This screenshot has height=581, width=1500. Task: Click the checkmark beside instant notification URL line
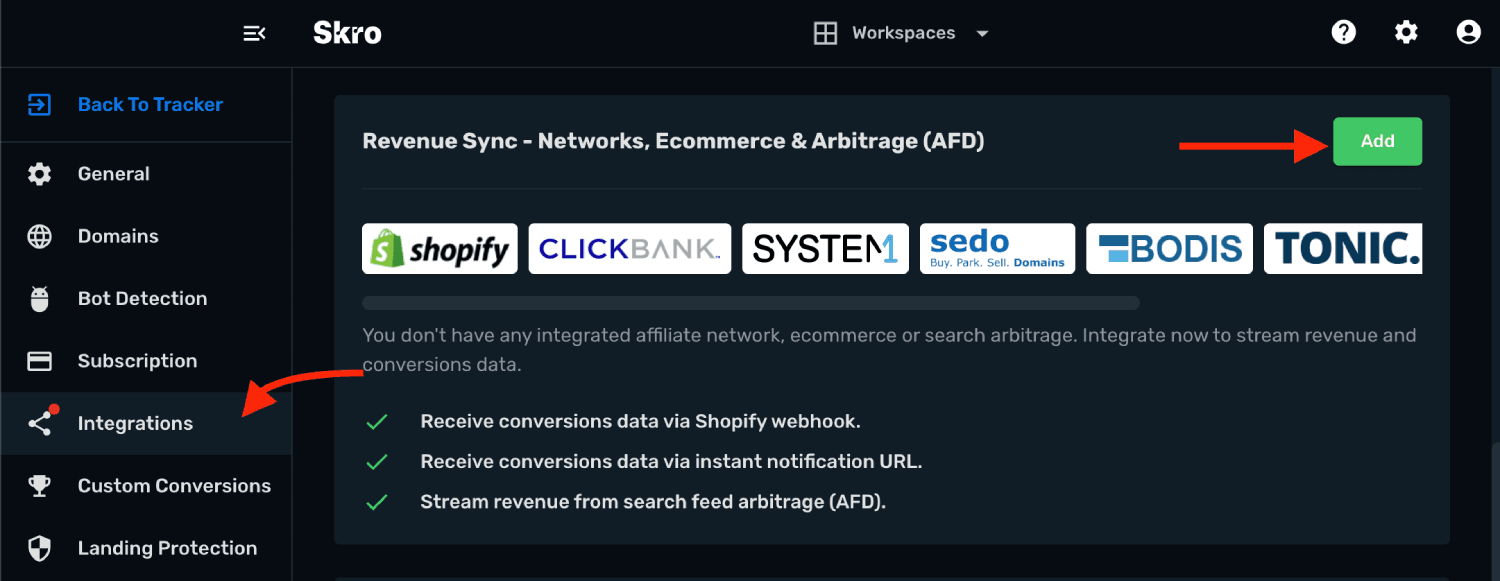point(377,462)
